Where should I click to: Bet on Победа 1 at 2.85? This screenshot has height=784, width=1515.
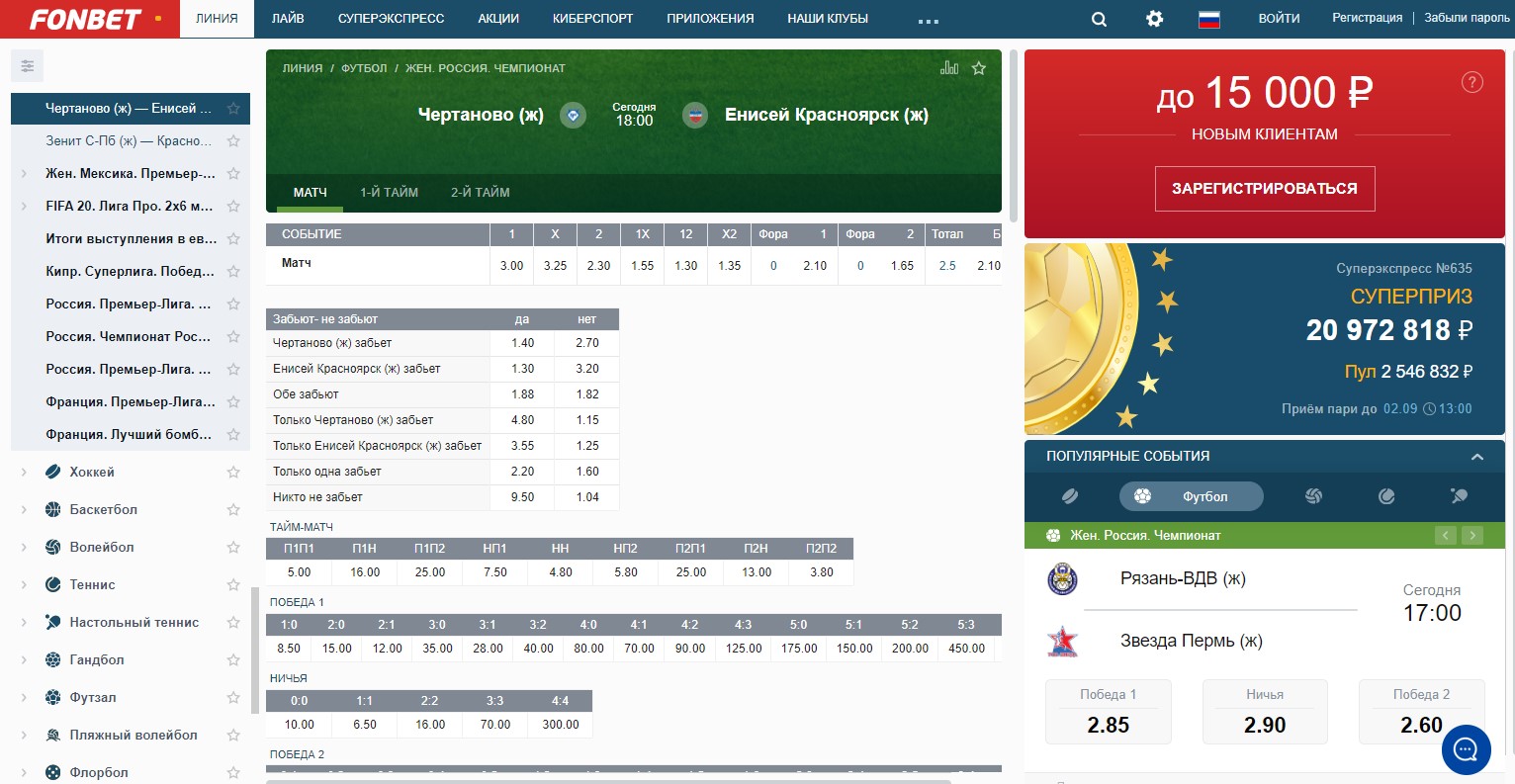point(1109,712)
